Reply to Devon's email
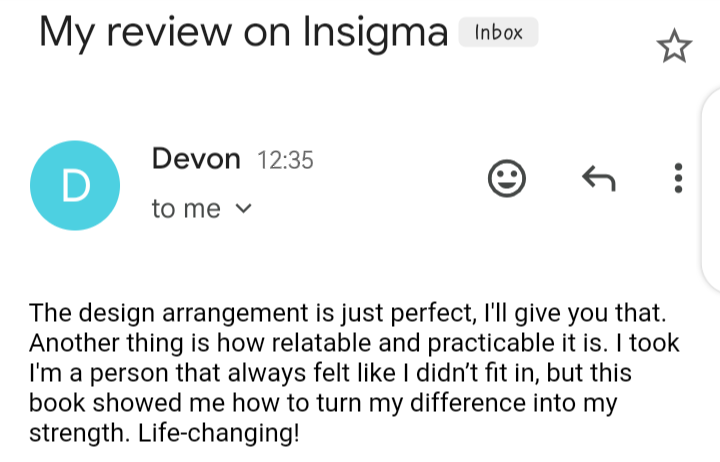The image size is (720, 462). (598, 179)
